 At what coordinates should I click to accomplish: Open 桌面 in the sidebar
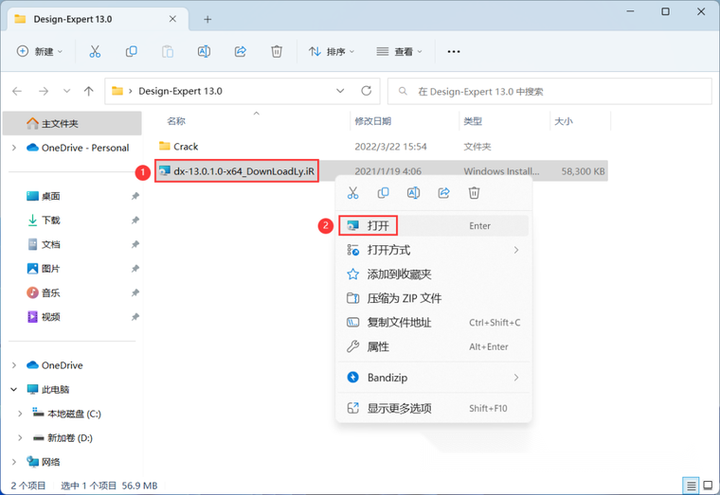[x=44, y=196]
